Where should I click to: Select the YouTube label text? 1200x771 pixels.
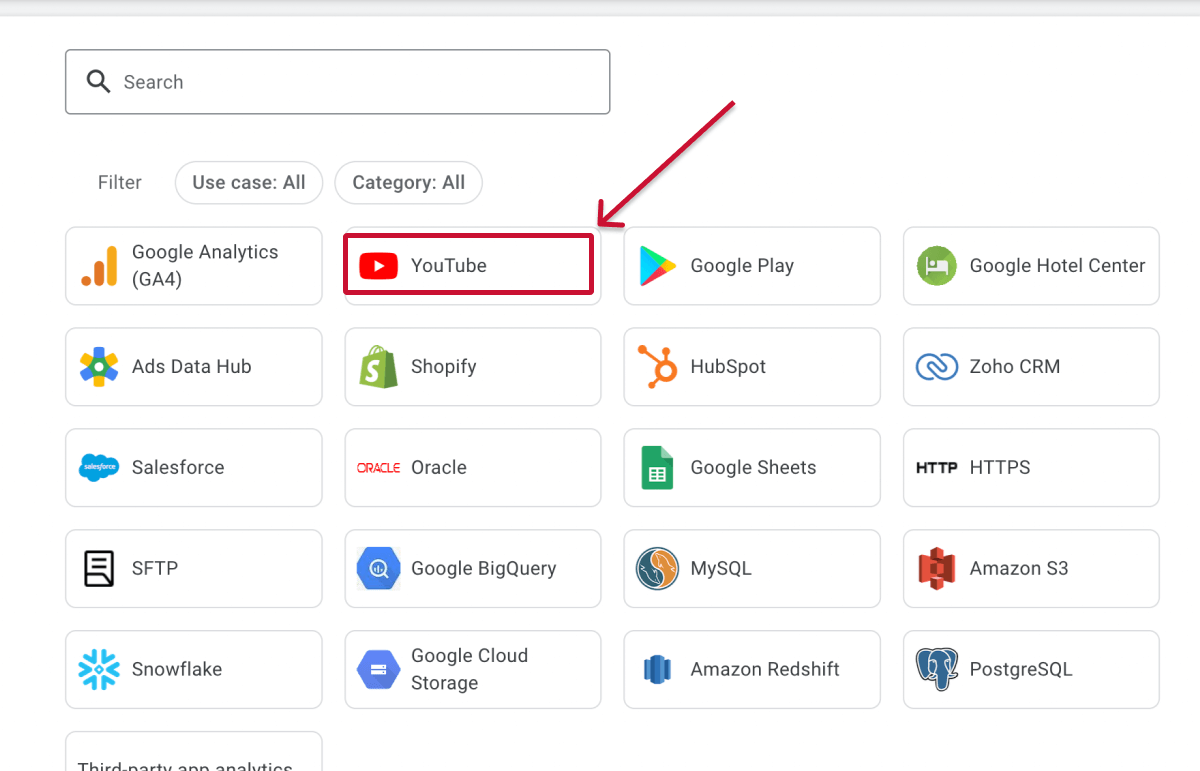pyautogui.click(x=449, y=266)
